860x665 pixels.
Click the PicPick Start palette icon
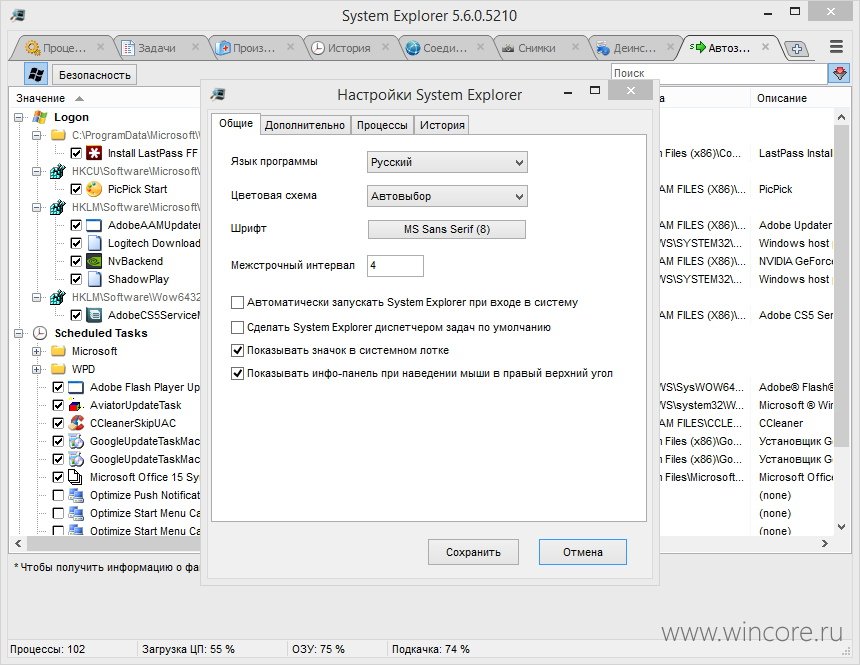click(94, 189)
